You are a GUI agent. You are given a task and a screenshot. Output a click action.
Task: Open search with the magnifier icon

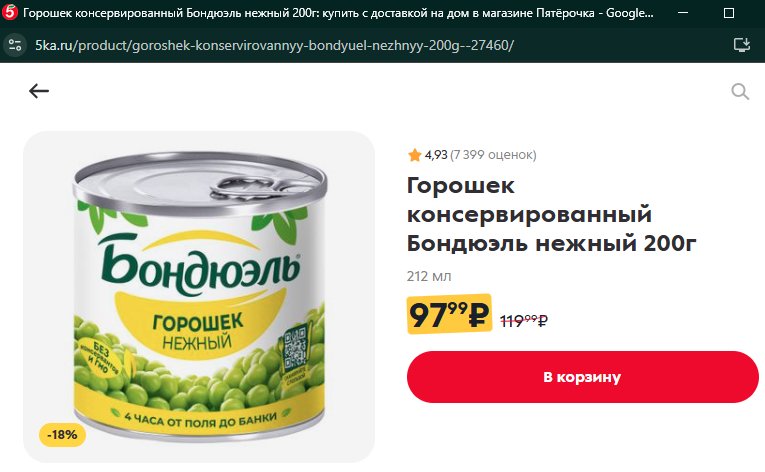(740, 91)
